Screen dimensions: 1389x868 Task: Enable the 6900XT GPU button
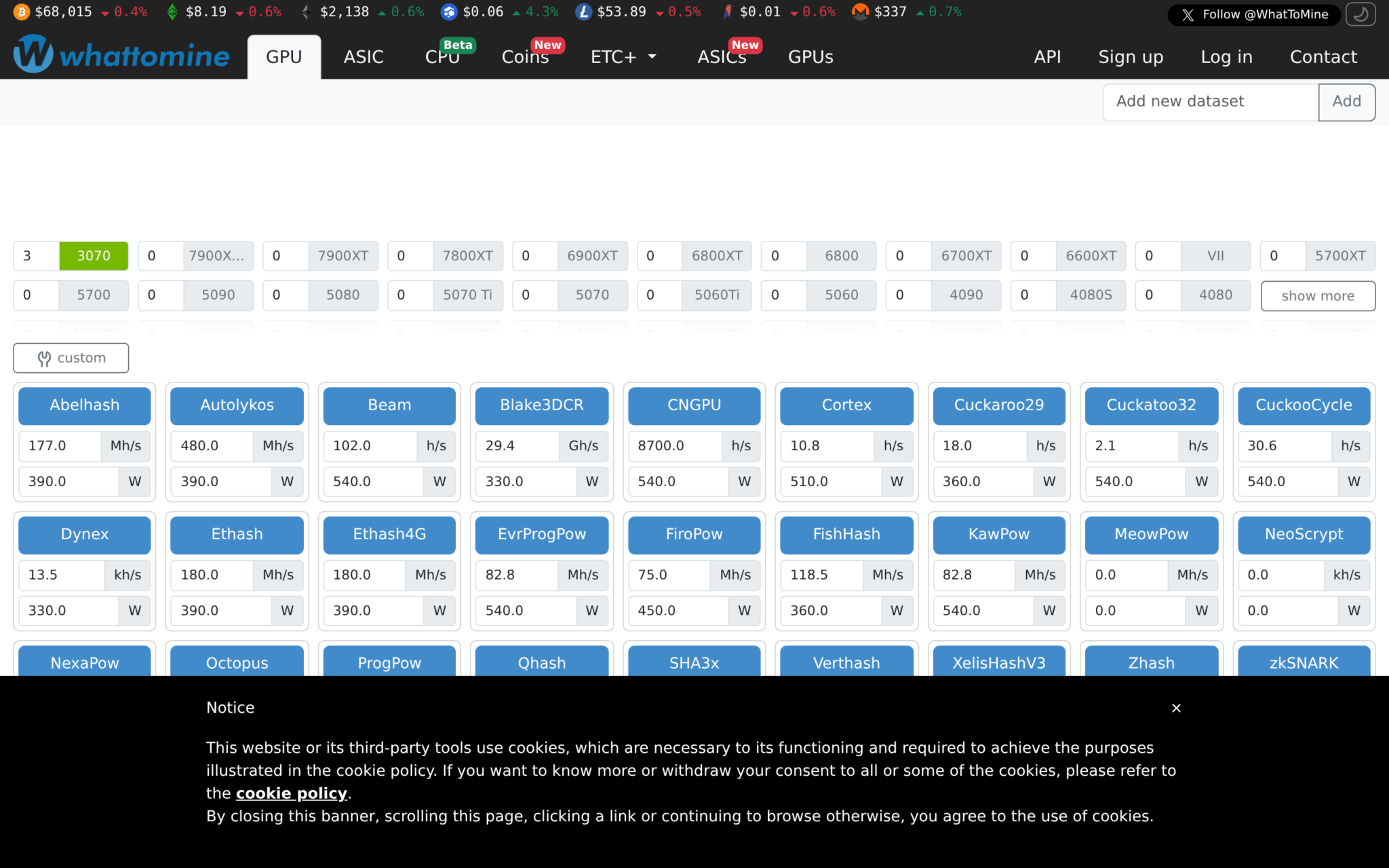pos(592,256)
